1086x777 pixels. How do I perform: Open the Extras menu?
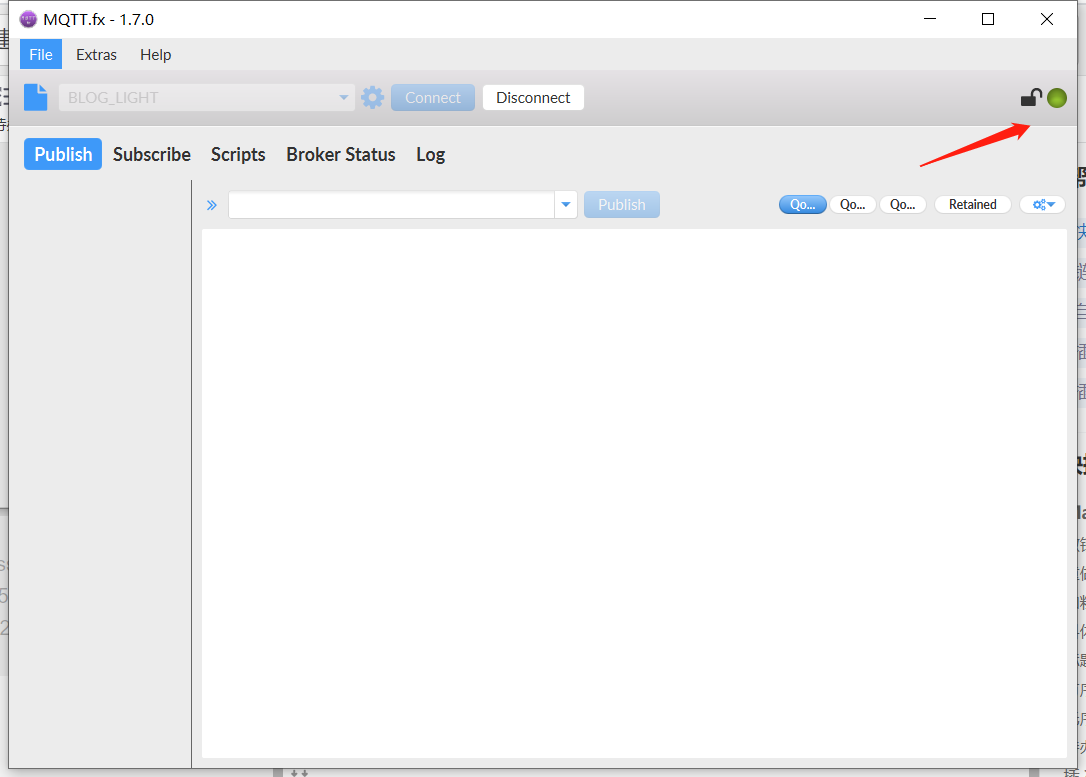pyautogui.click(x=96, y=55)
